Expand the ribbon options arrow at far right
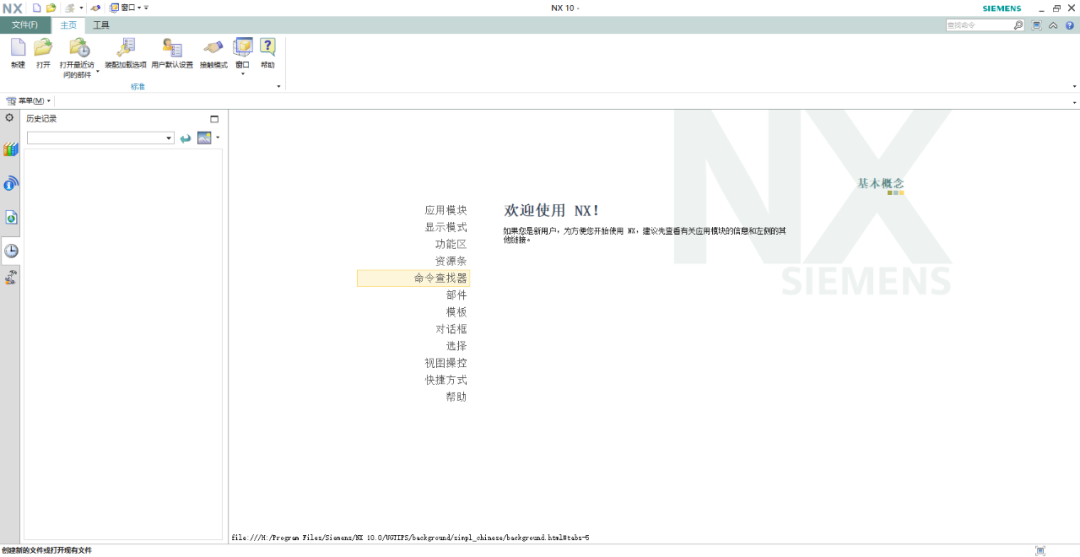Screen dimensions: 1080x557 pyautogui.click(x=1074, y=87)
